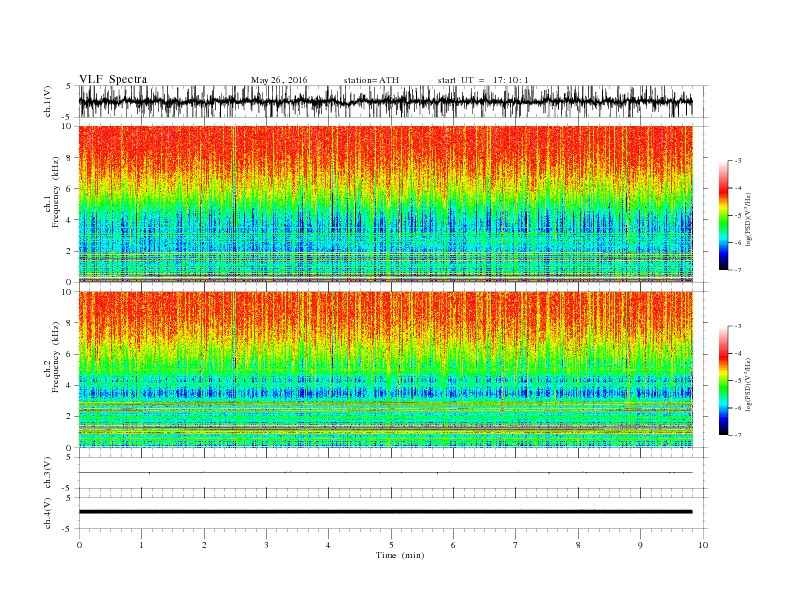Click the '5' tick on the time axis
792x612 pixels.
(391, 545)
